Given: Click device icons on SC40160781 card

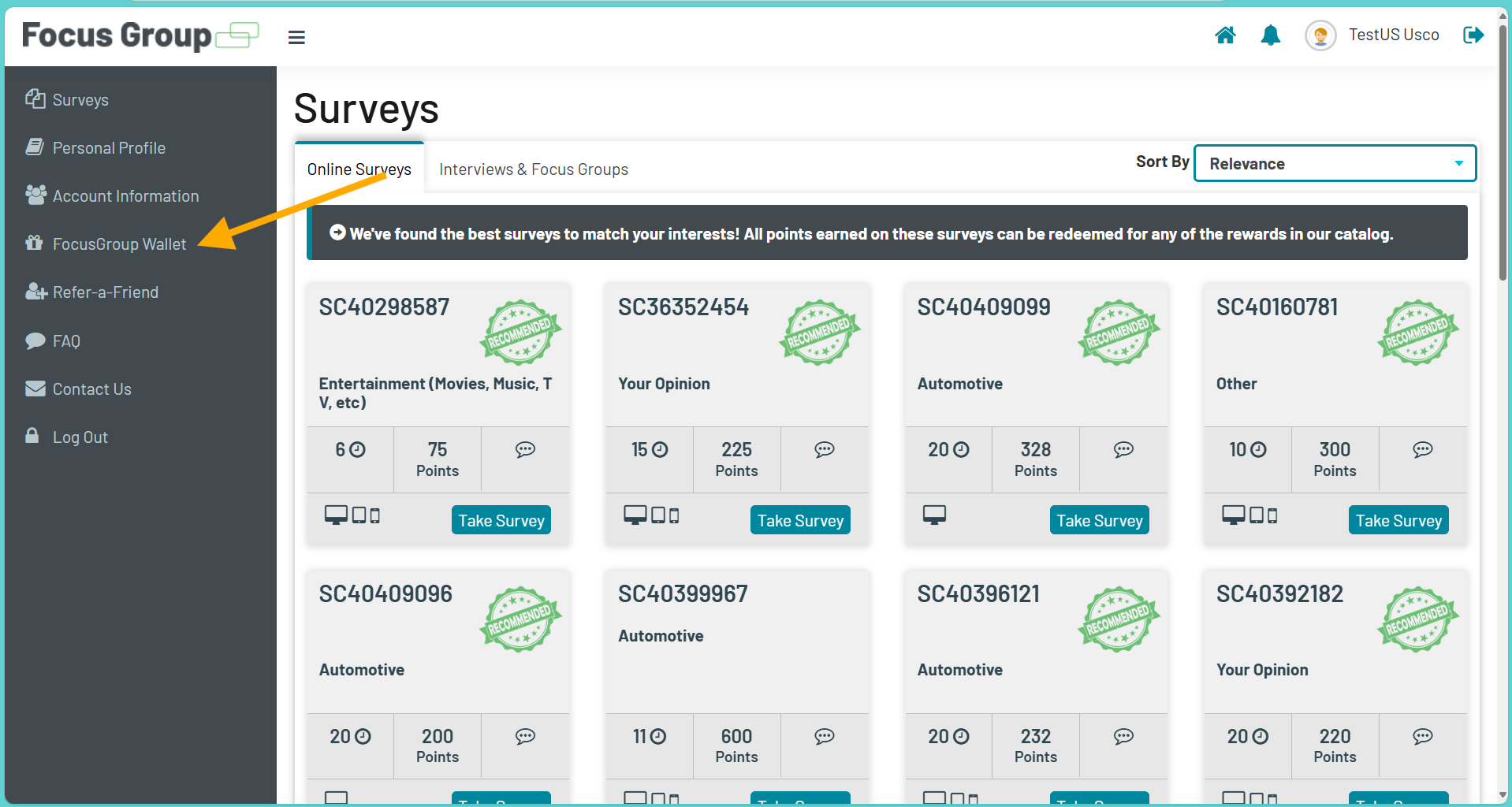Looking at the screenshot, I should (x=1249, y=515).
